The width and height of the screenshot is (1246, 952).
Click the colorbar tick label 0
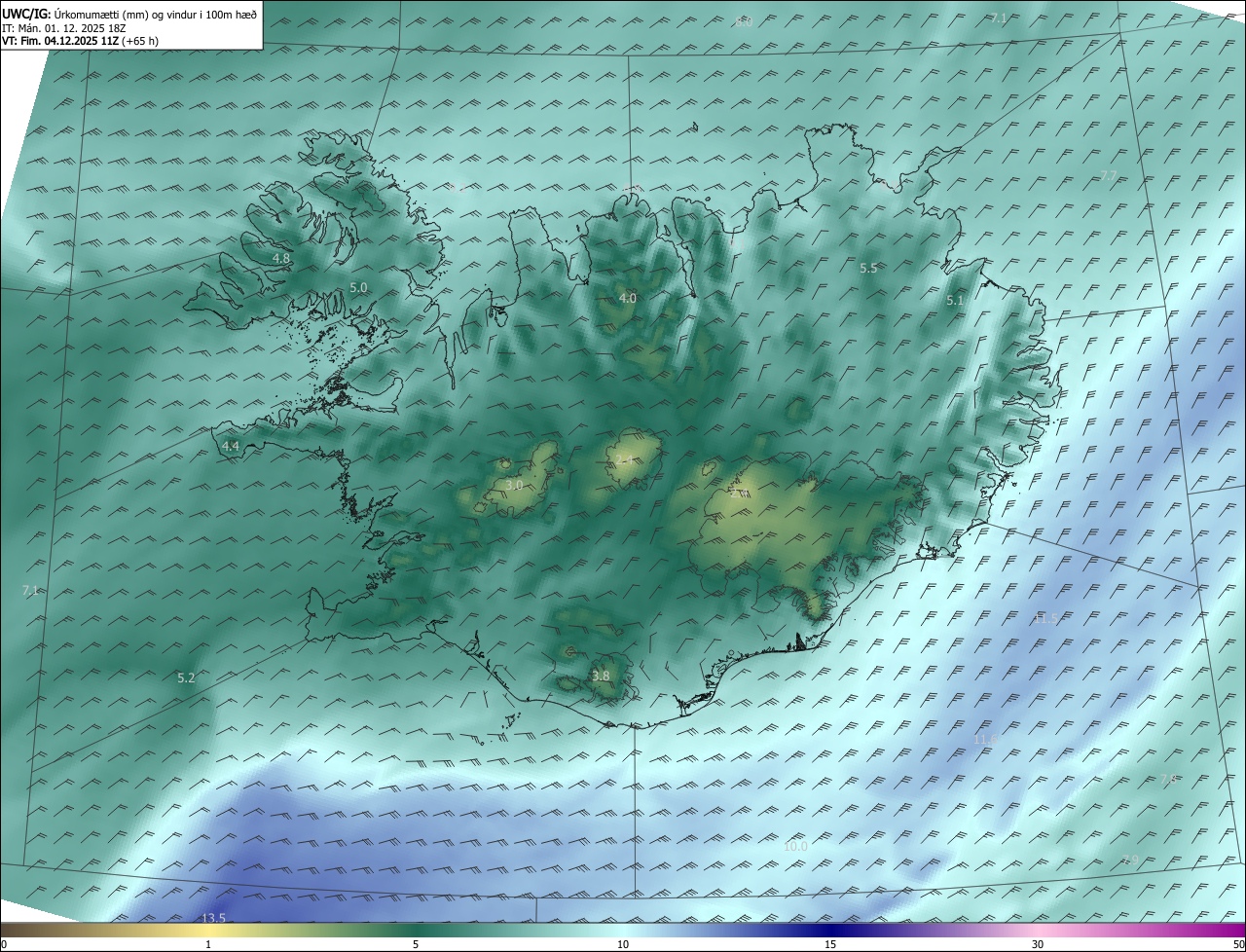tap(4, 944)
